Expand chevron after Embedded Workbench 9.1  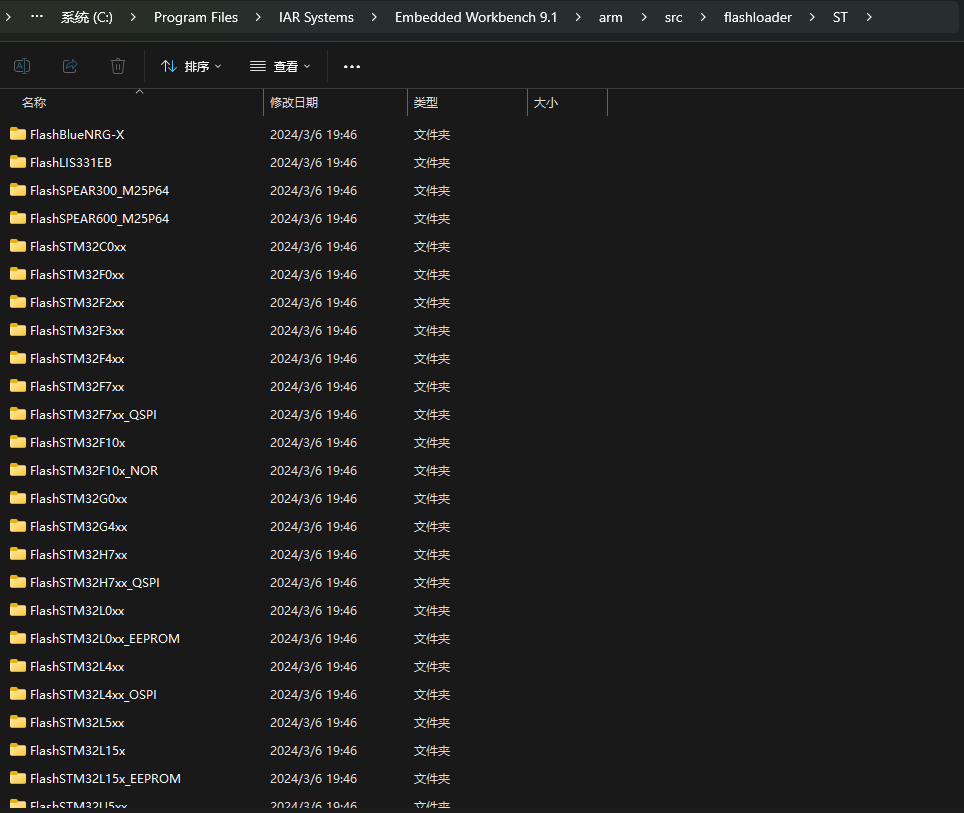[x=578, y=17]
